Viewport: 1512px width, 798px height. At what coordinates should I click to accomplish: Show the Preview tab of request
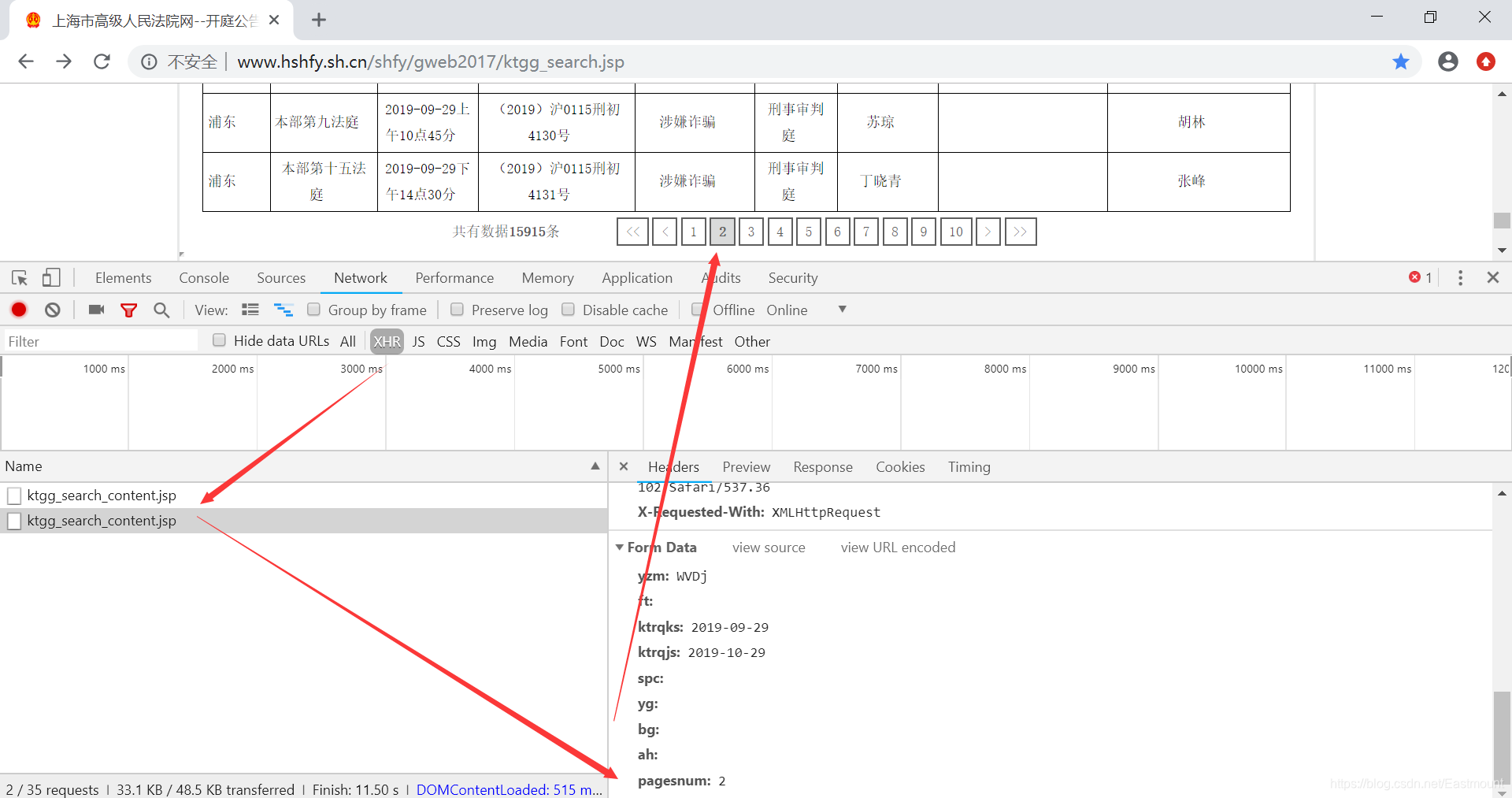747,466
